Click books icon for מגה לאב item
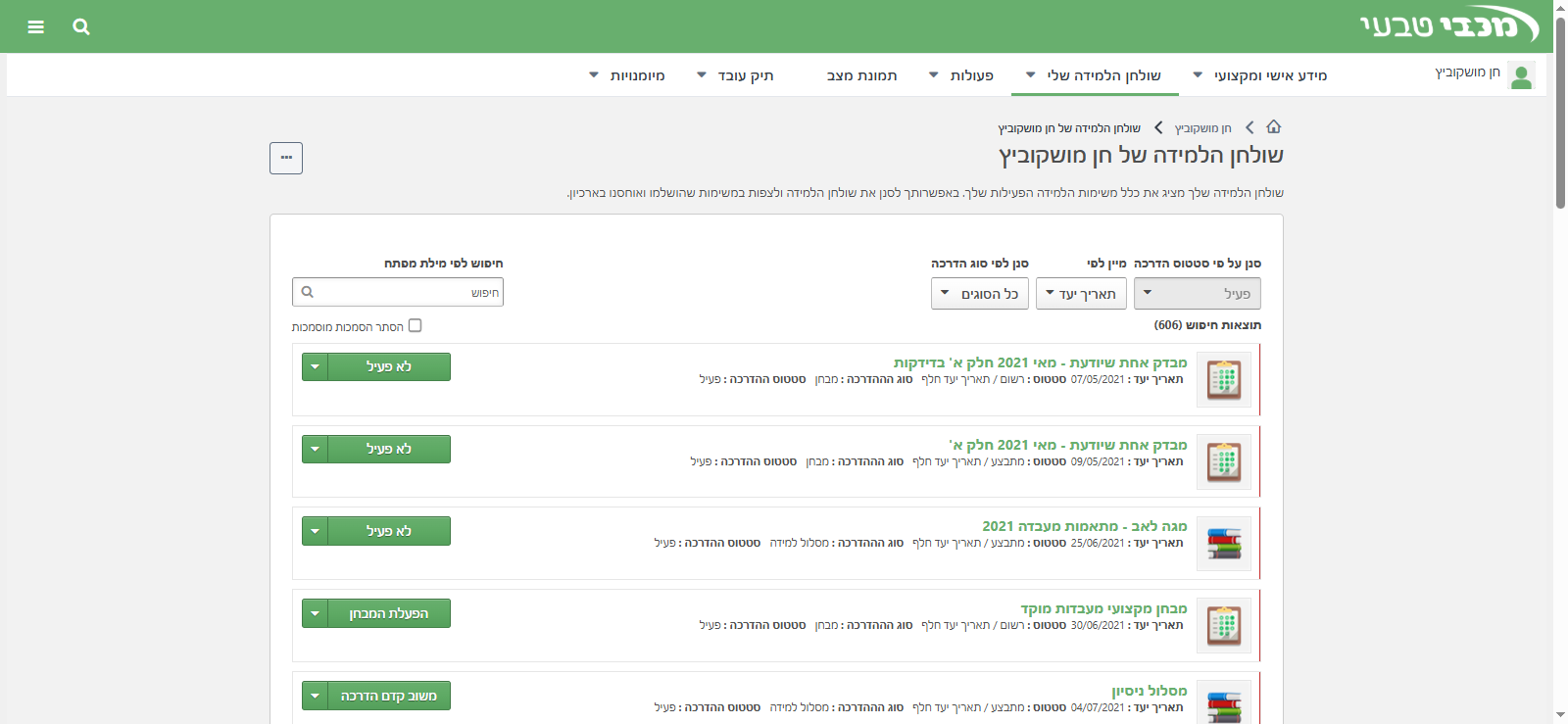 point(1224,544)
